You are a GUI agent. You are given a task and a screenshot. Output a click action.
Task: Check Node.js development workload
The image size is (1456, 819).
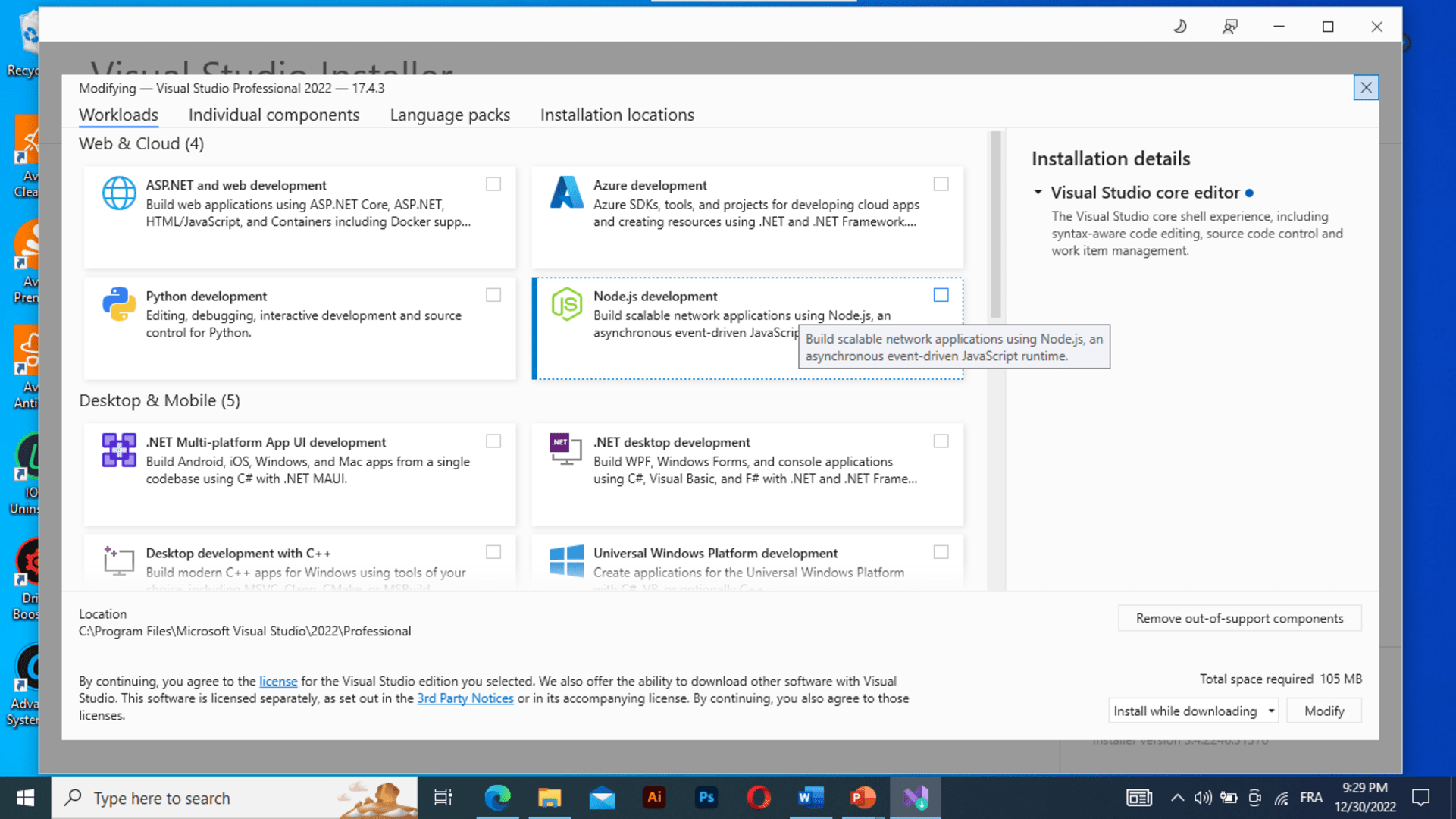(x=941, y=295)
